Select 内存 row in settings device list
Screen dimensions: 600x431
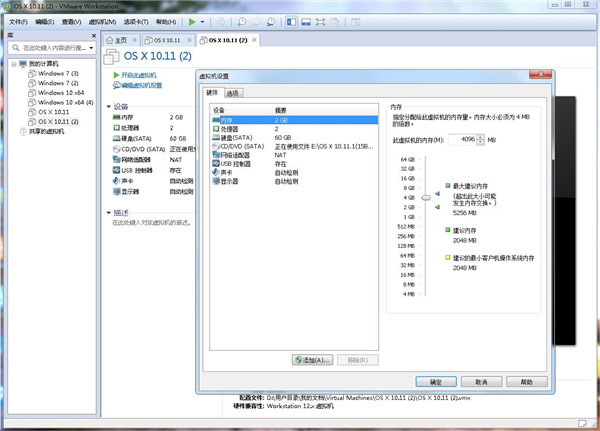coord(294,120)
